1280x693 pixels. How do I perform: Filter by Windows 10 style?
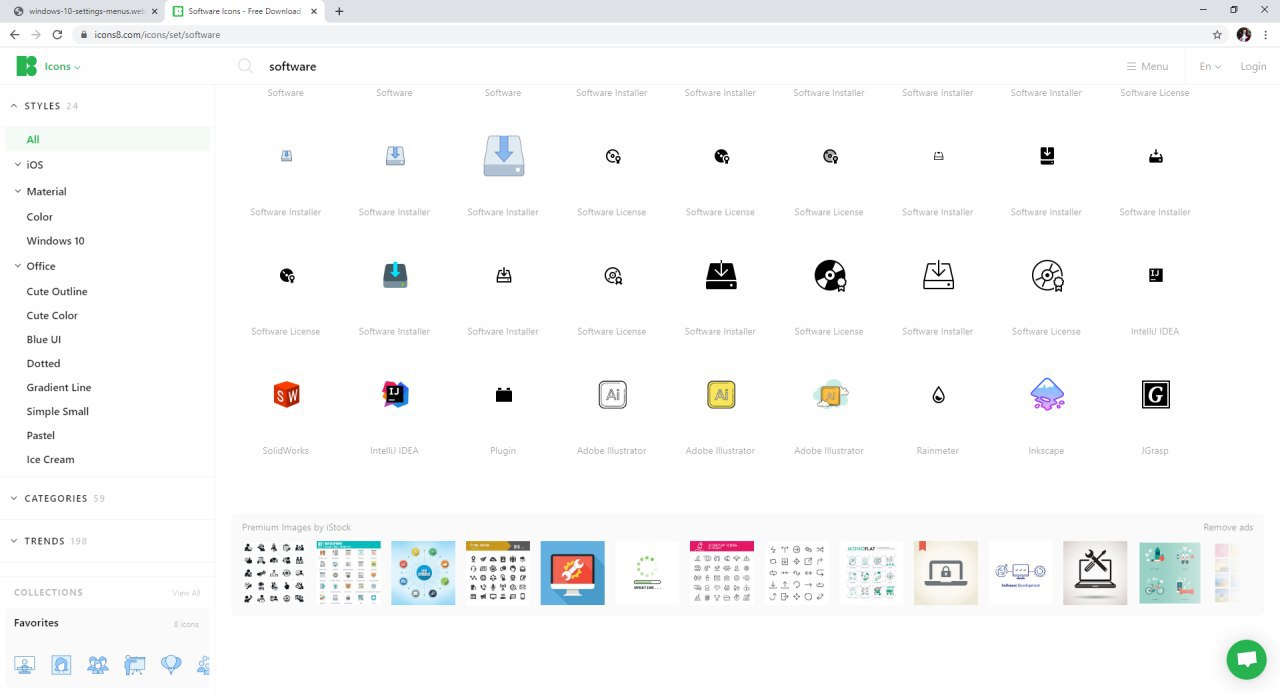click(55, 241)
